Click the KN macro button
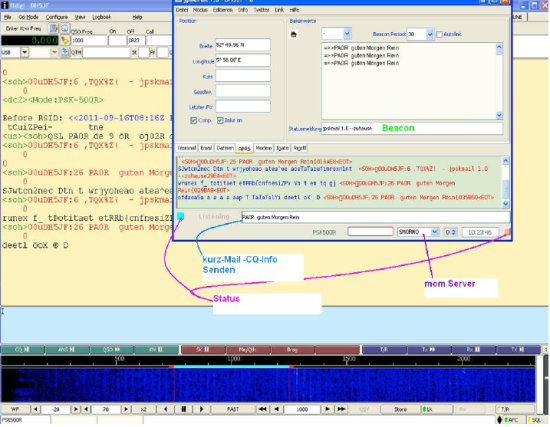The height and width of the screenshot is (427, 550). (x=156, y=349)
